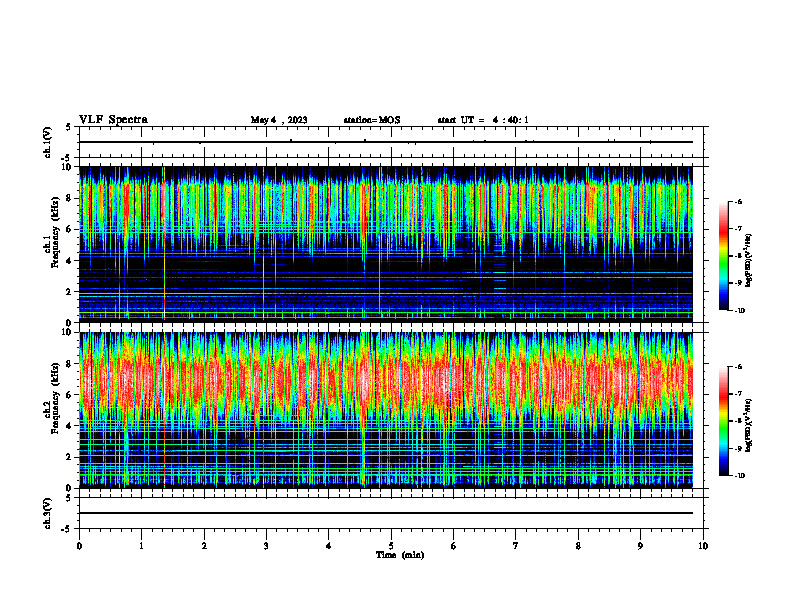Click the "-10" label on the ch.2 color bar
792x612 pixels.
[x=739, y=476]
